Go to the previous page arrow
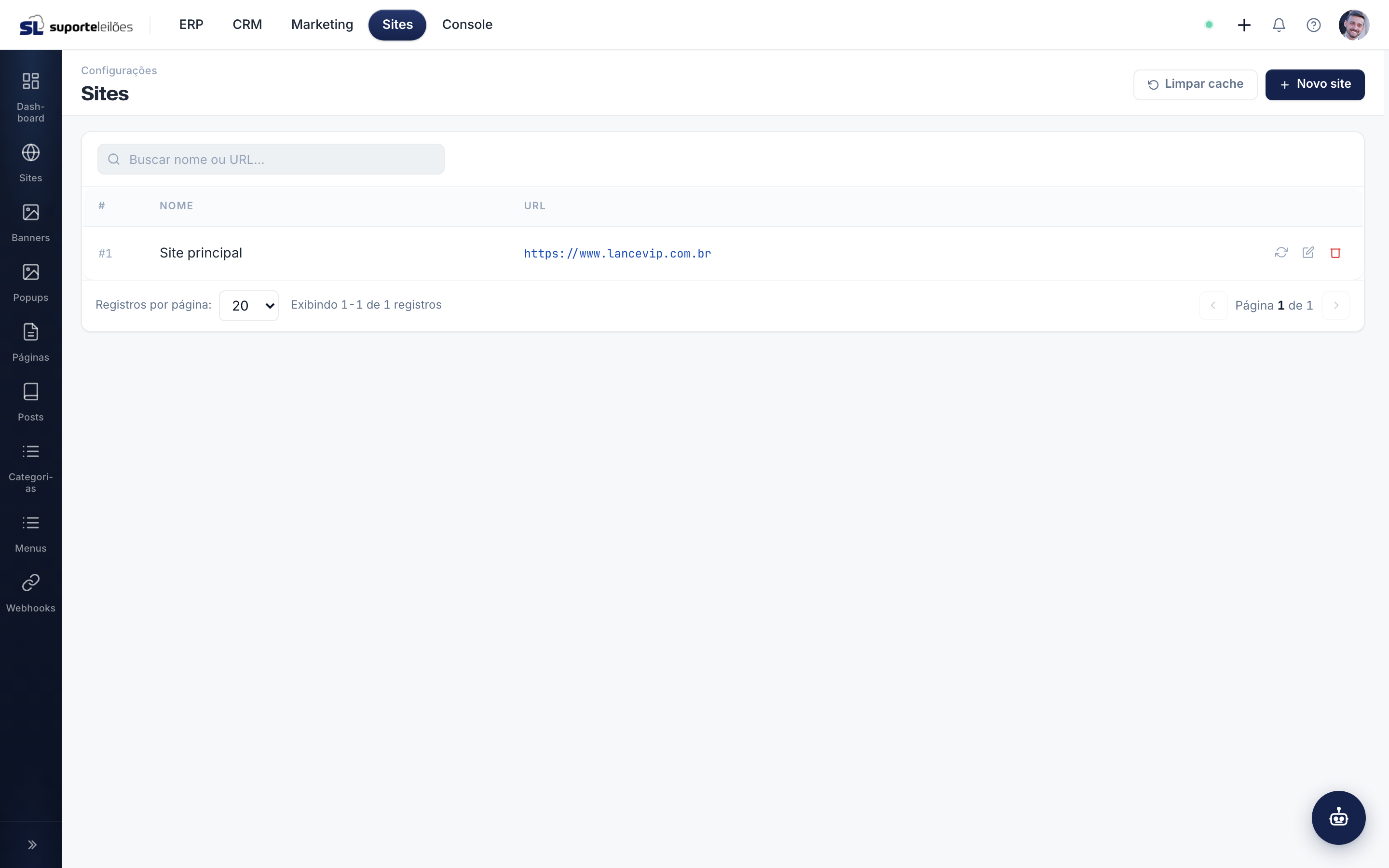Viewport: 1389px width, 868px height. [1213, 305]
